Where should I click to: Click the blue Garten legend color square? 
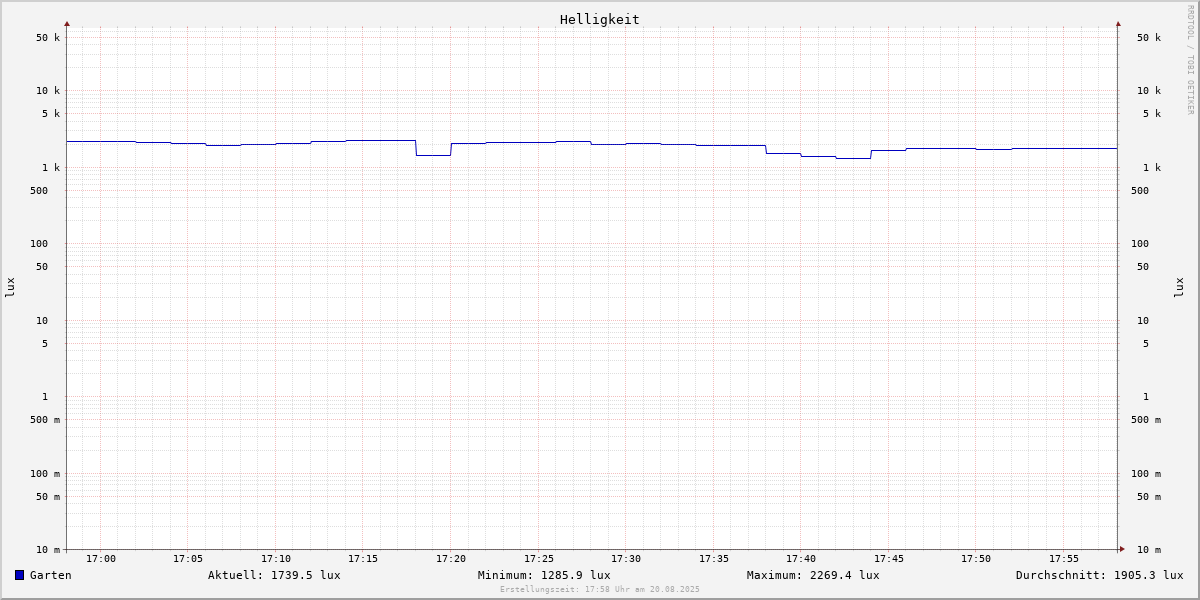click(19, 575)
